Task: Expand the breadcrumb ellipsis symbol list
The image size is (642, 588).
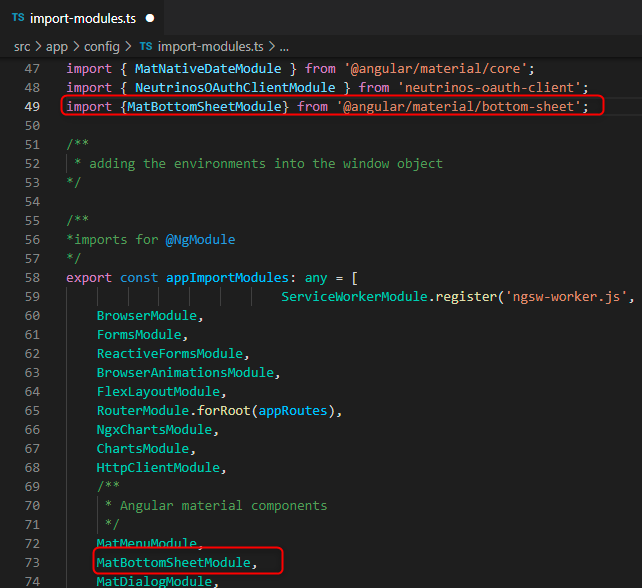Action: pos(284,47)
